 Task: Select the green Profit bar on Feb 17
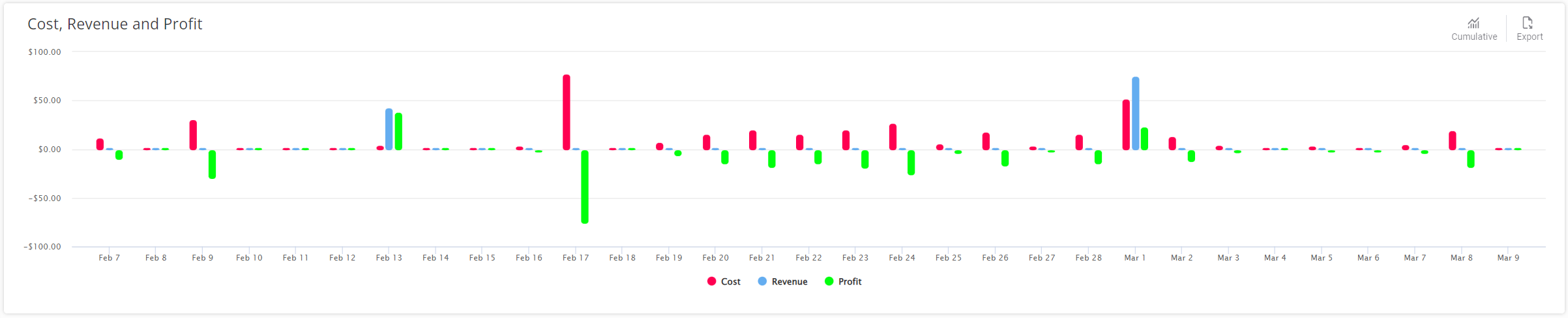click(585, 187)
